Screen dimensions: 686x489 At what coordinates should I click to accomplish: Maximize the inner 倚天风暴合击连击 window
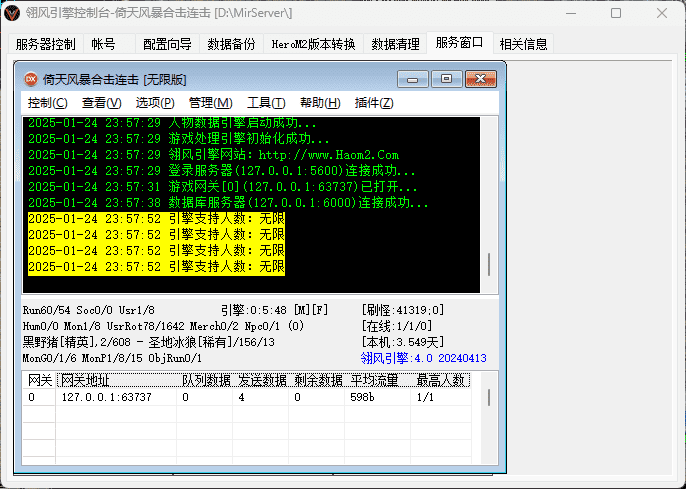click(446, 79)
